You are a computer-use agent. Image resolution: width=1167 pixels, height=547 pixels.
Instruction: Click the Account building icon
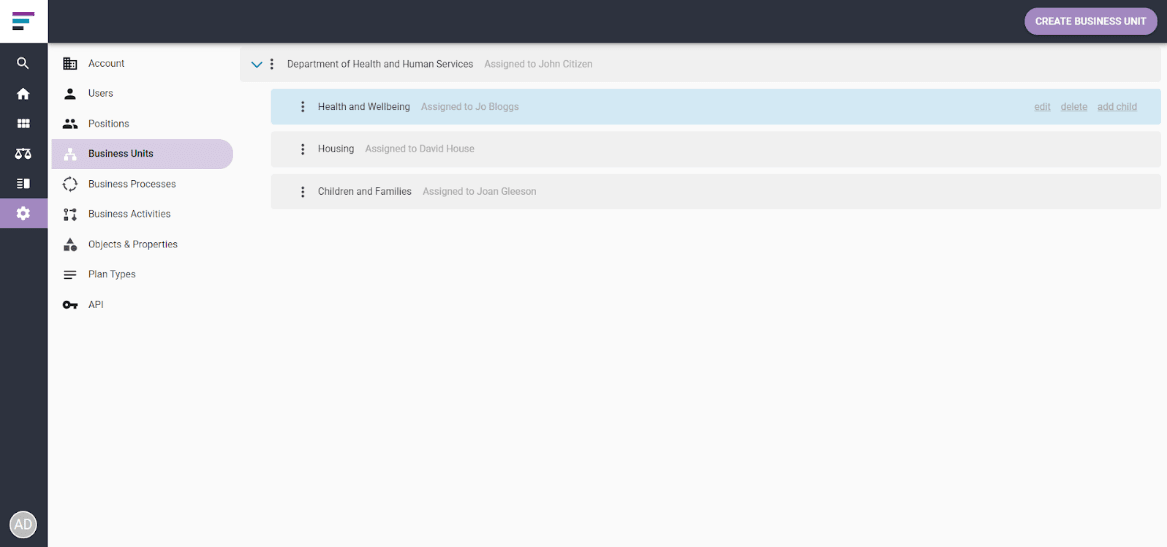pos(70,63)
